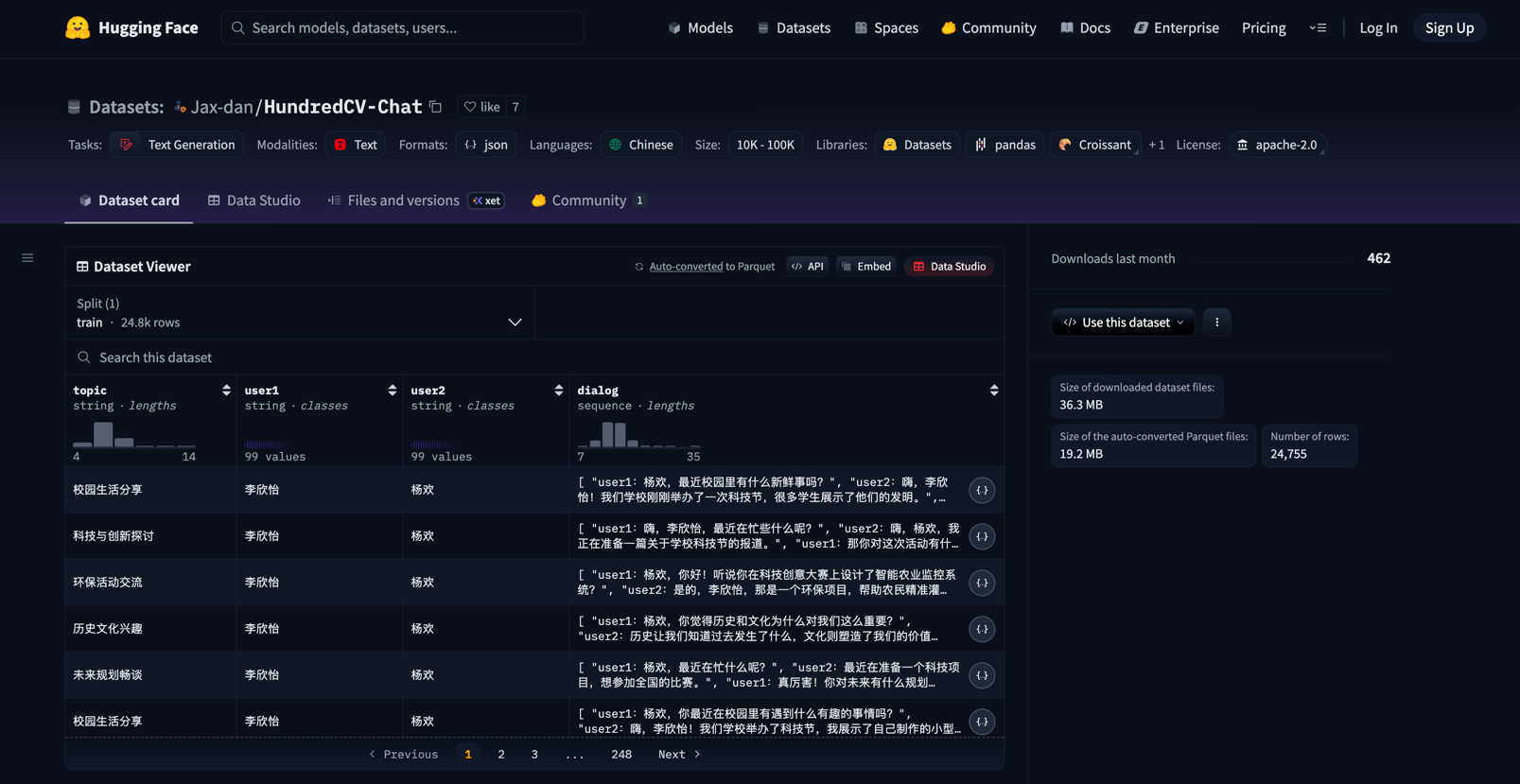
Task: Like the HundredCV-Chat dataset
Action: tap(481, 107)
